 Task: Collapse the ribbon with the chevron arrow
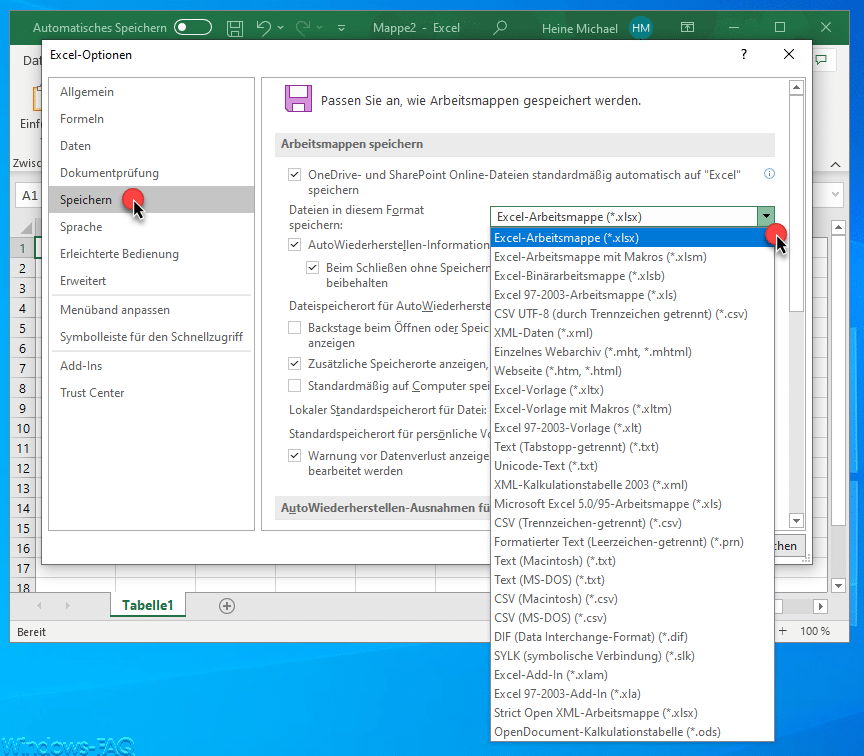click(835, 164)
